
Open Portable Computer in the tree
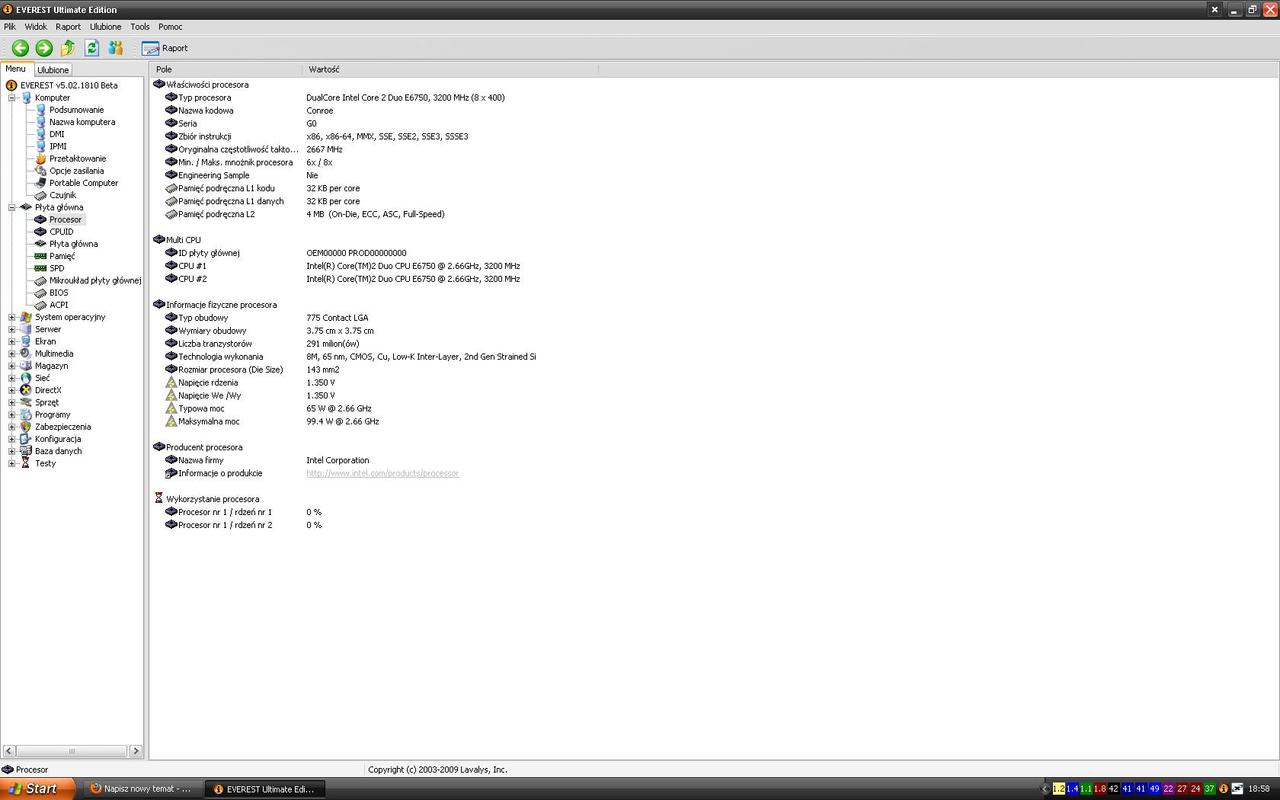point(84,183)
